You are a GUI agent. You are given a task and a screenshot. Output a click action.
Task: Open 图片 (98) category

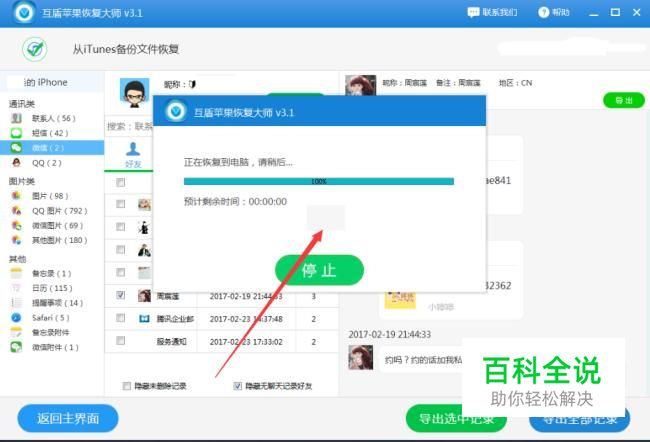point(52,196)
